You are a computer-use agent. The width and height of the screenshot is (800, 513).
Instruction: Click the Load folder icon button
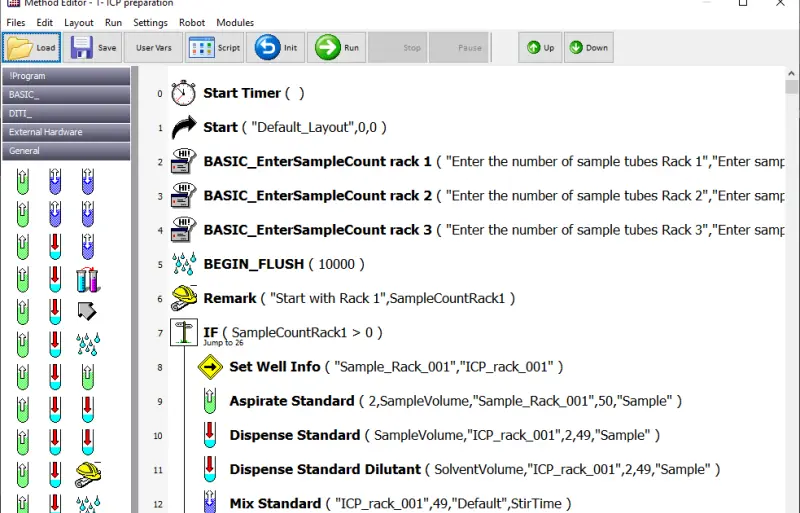point(32,47)
